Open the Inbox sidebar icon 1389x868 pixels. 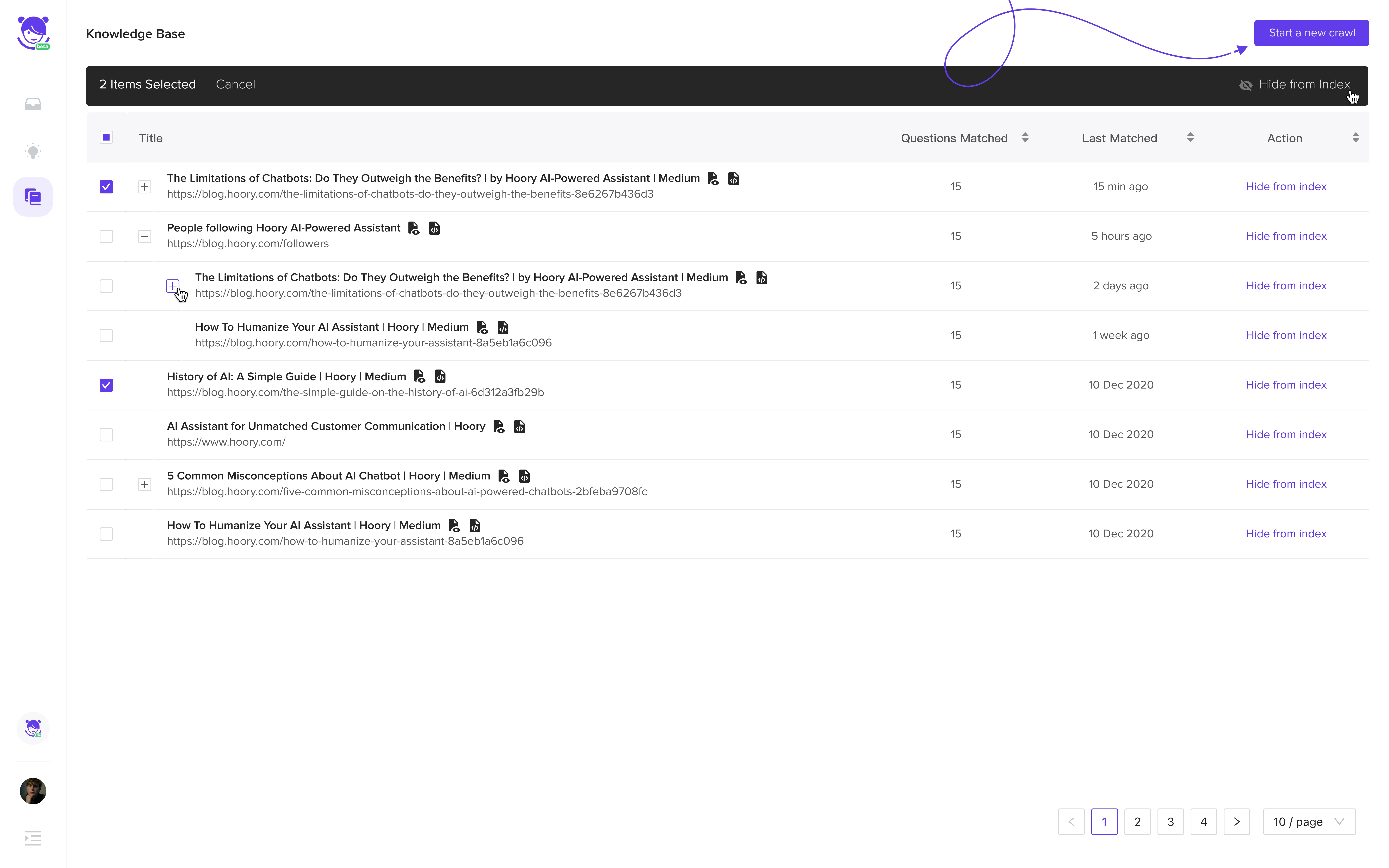coord(33,104)
